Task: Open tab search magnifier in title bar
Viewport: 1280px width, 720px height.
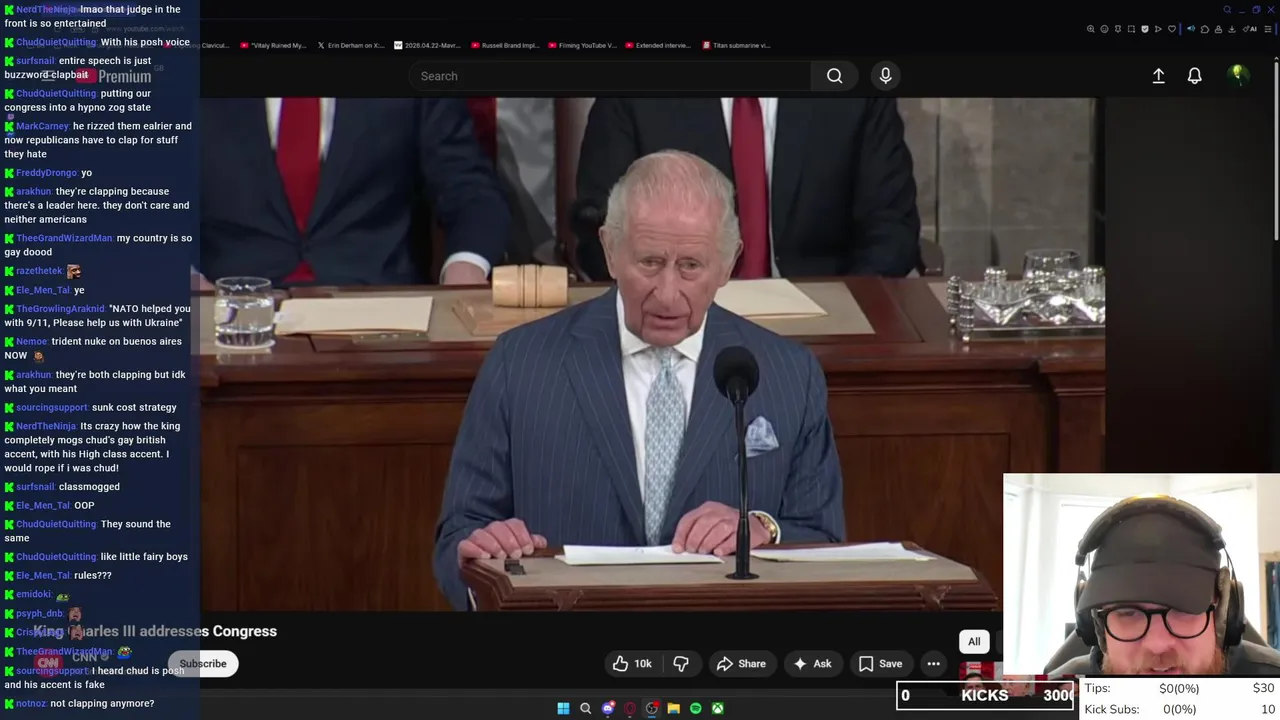Action: (1227, 10)
